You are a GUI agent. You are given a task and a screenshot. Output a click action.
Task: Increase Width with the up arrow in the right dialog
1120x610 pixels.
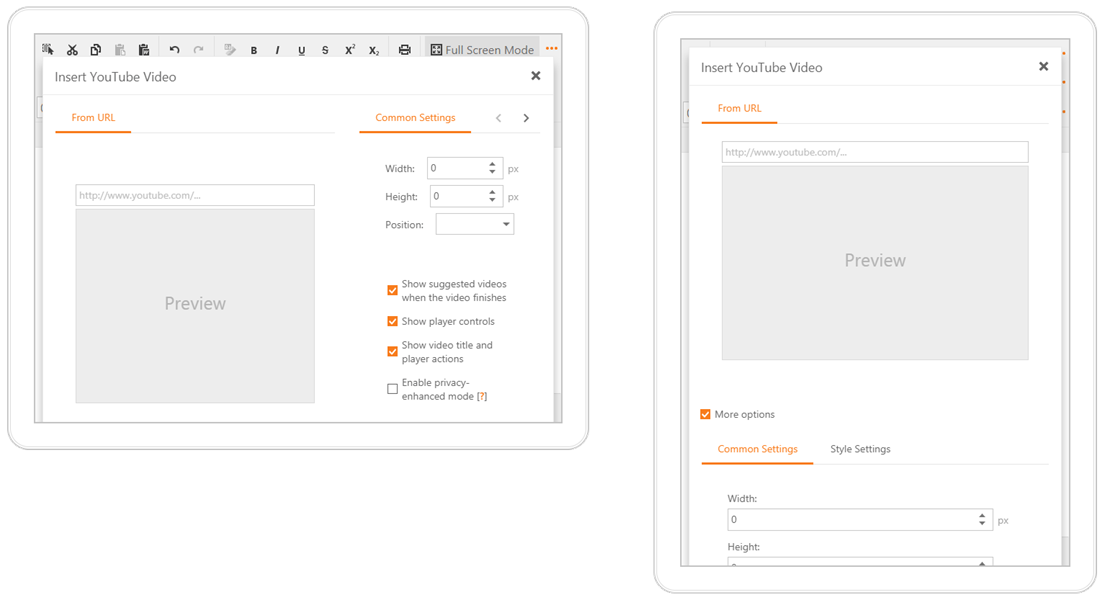[982, 515]
